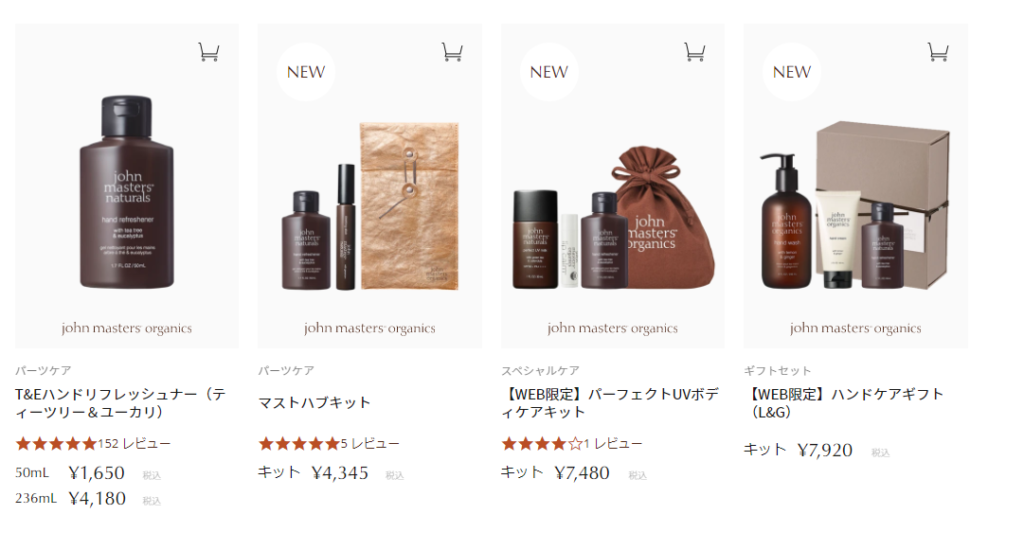1024x550 pixels.
Task: View the hand care gift box image
Action: tap(856, 186)
